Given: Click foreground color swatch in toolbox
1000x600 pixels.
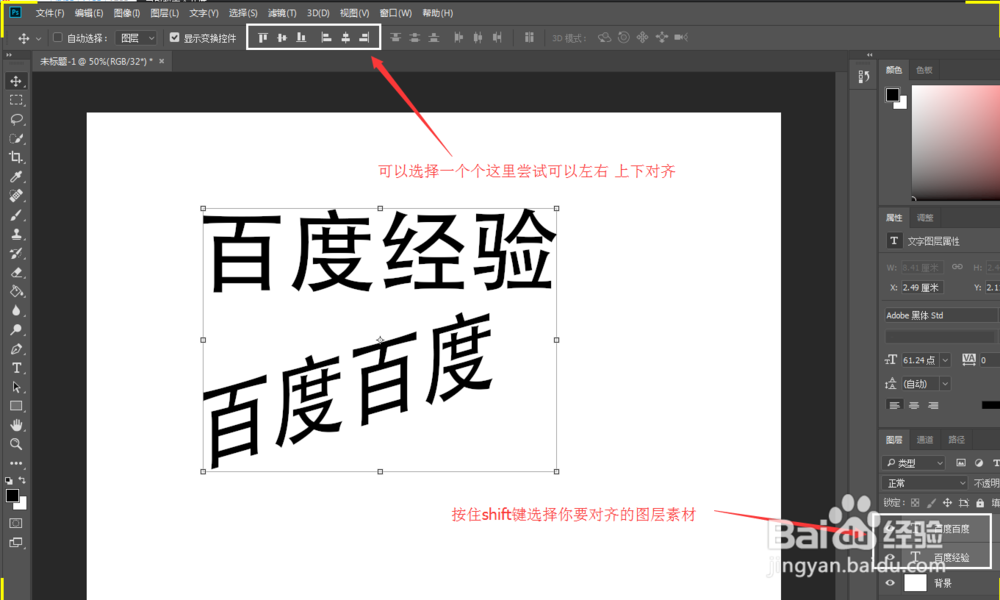Looking at the screenshot, I should point(12,495).
